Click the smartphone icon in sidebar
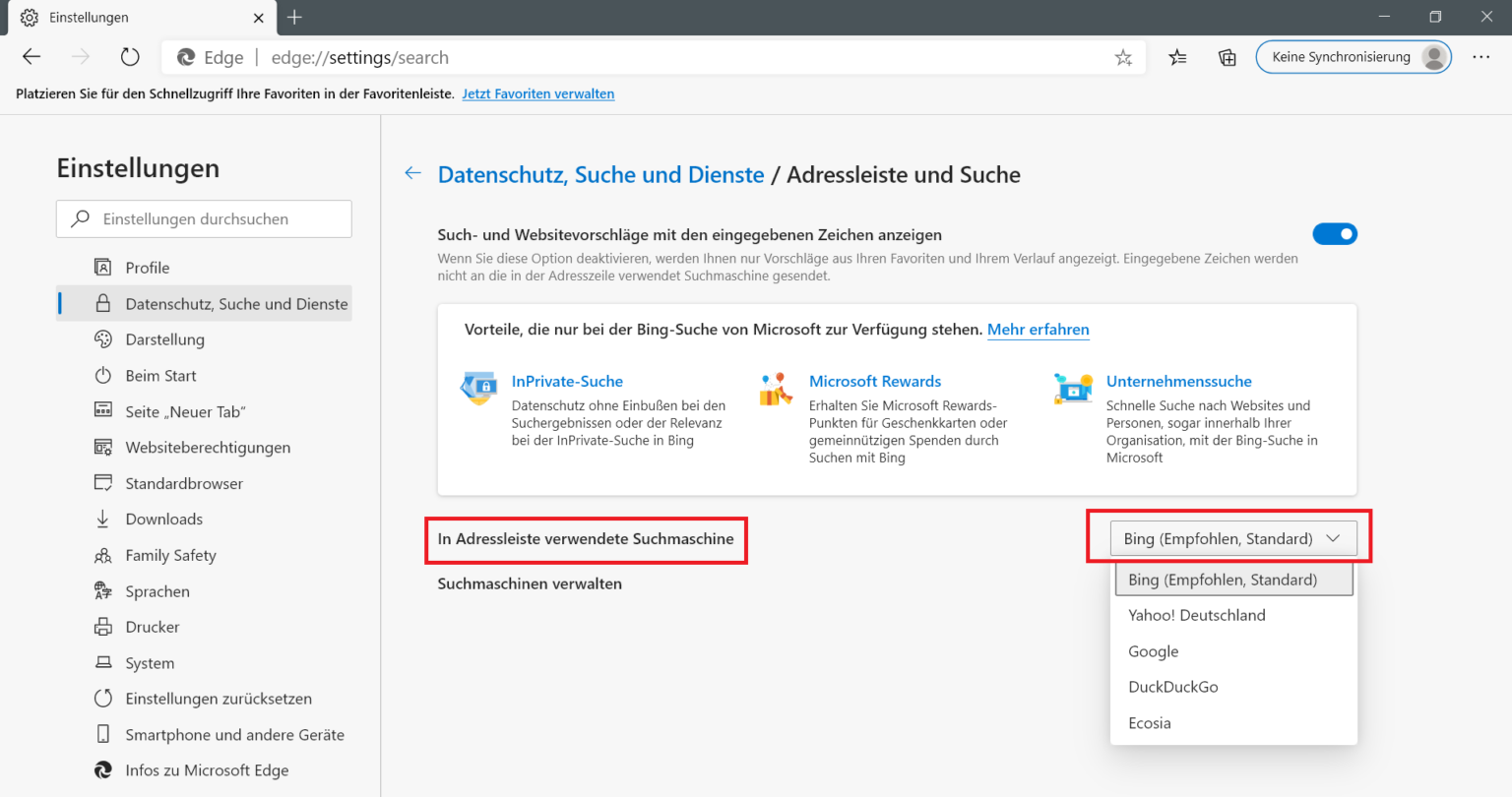Image resolution: width=1512 pixels, height=797 pixels. (102, 734)
